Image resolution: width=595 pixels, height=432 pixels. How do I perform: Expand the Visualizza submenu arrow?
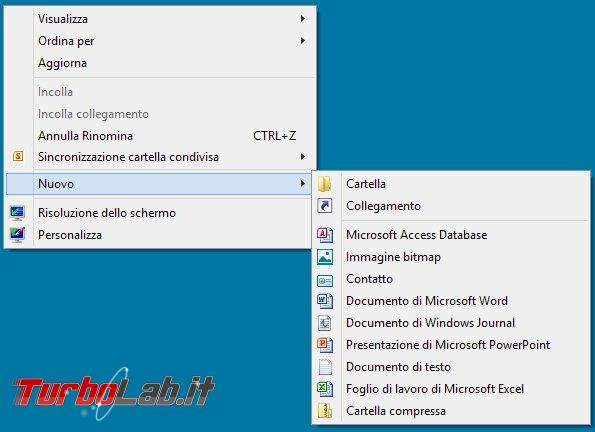click(302, 18)
